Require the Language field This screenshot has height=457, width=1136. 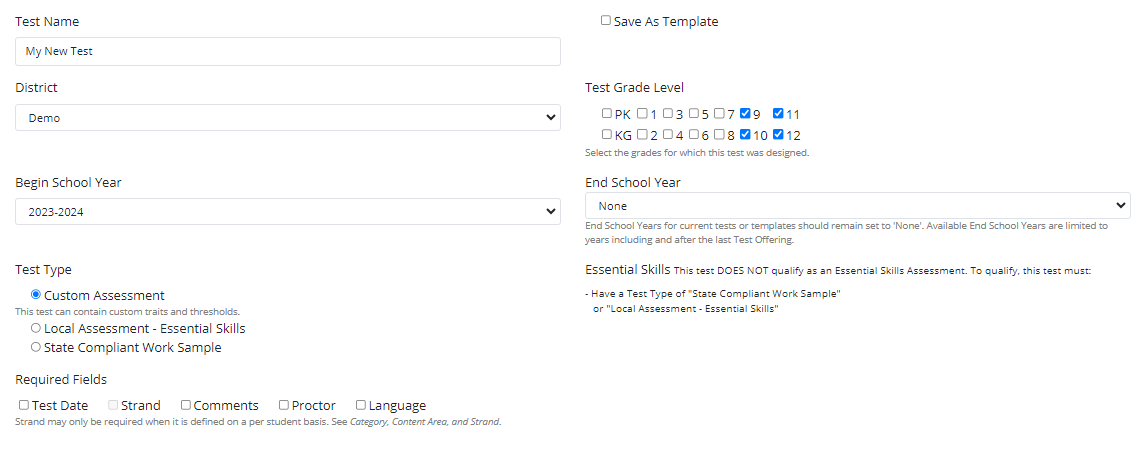click(x=361, y=405)
